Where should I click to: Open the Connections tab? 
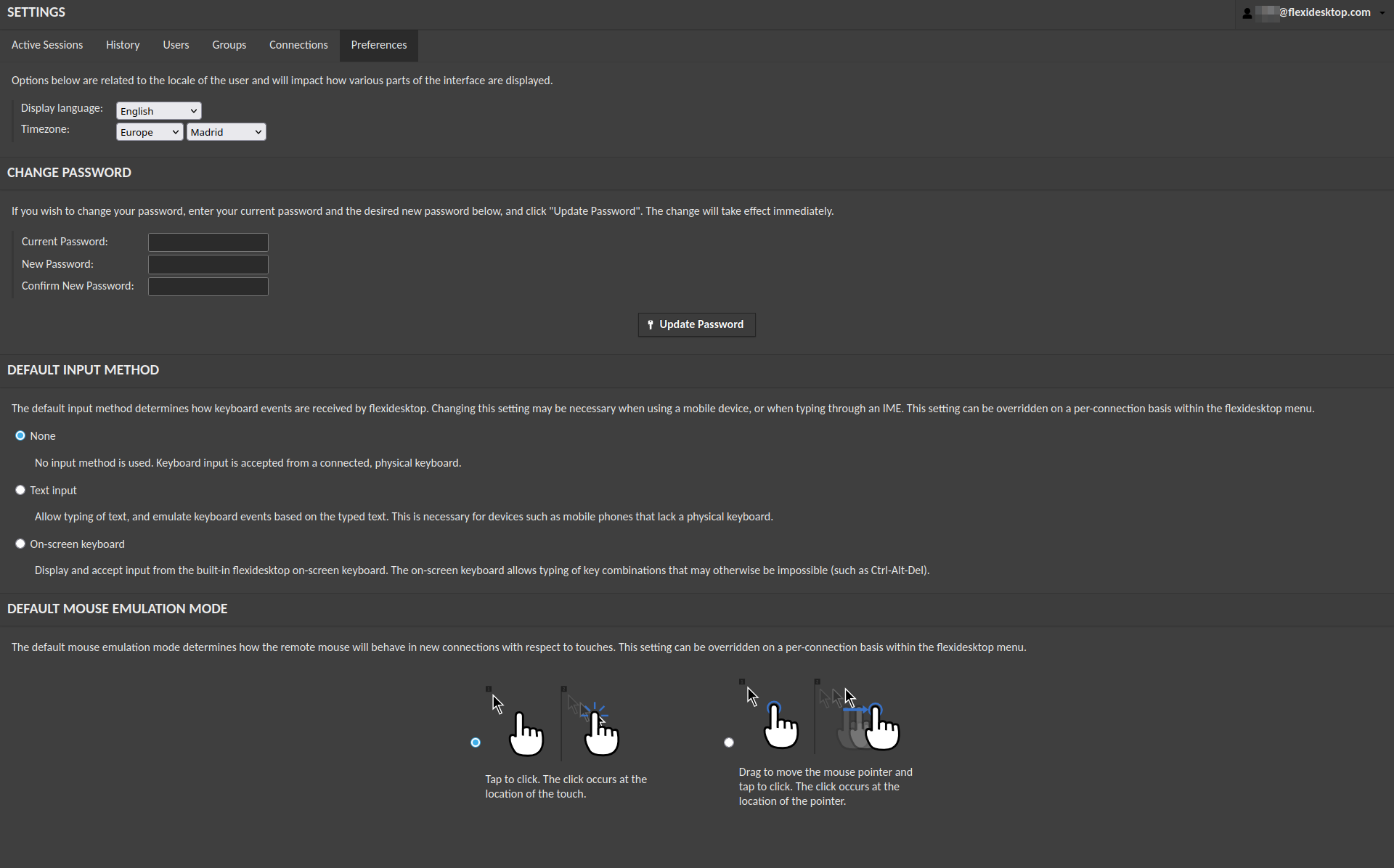(298, 45)
